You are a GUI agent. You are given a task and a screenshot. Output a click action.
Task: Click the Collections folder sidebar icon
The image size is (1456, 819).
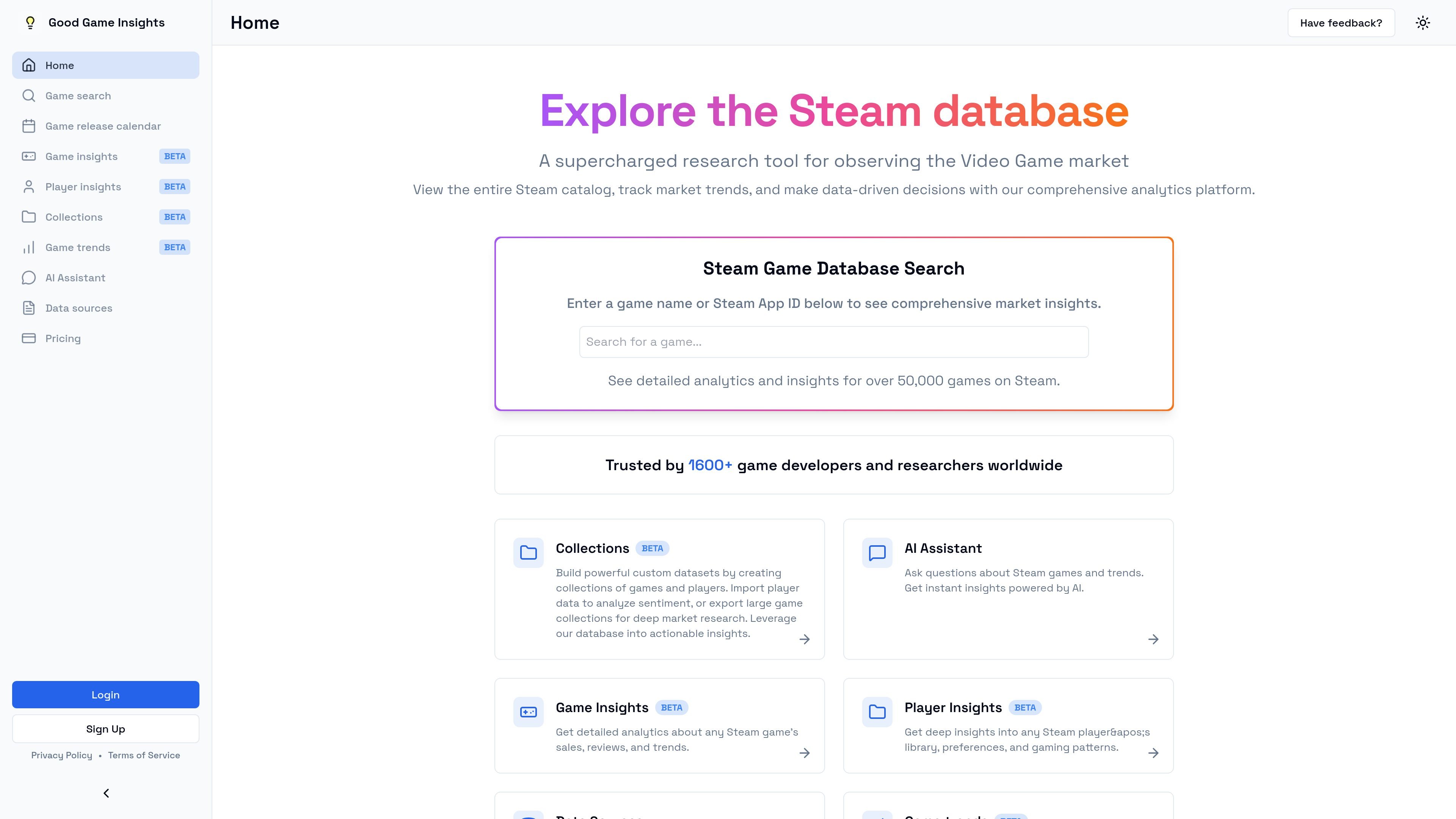point(29,217)
